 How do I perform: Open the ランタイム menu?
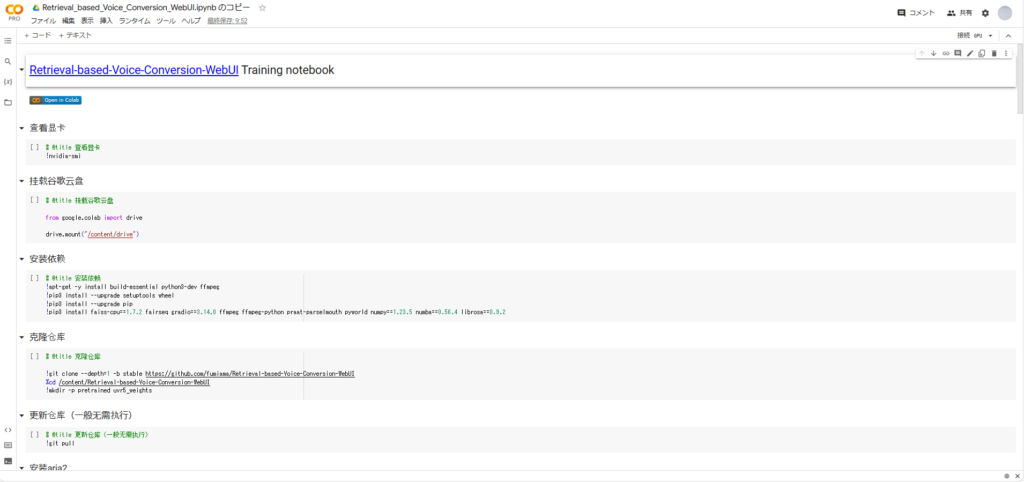click(135, 21)
